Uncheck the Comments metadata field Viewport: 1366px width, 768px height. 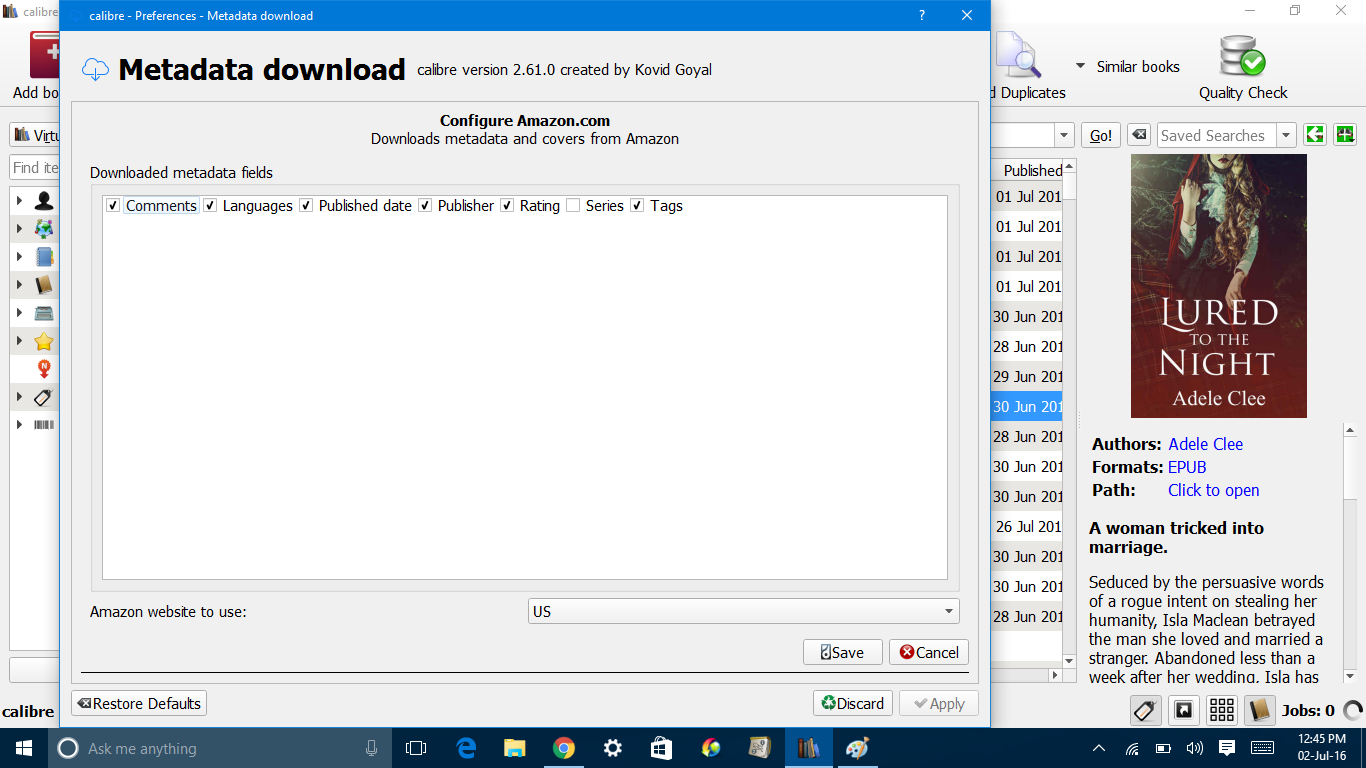(113, 206)
